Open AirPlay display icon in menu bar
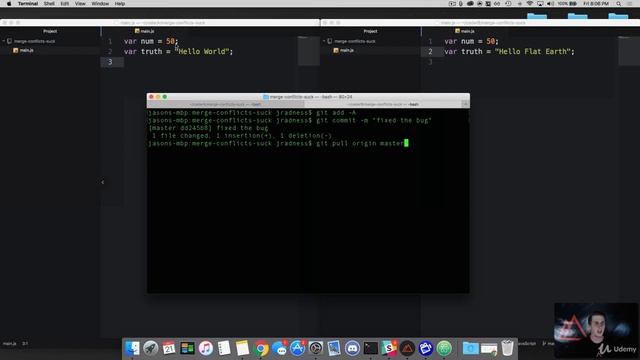The width and height of the screenshot is (640, 360). [540, 4]
